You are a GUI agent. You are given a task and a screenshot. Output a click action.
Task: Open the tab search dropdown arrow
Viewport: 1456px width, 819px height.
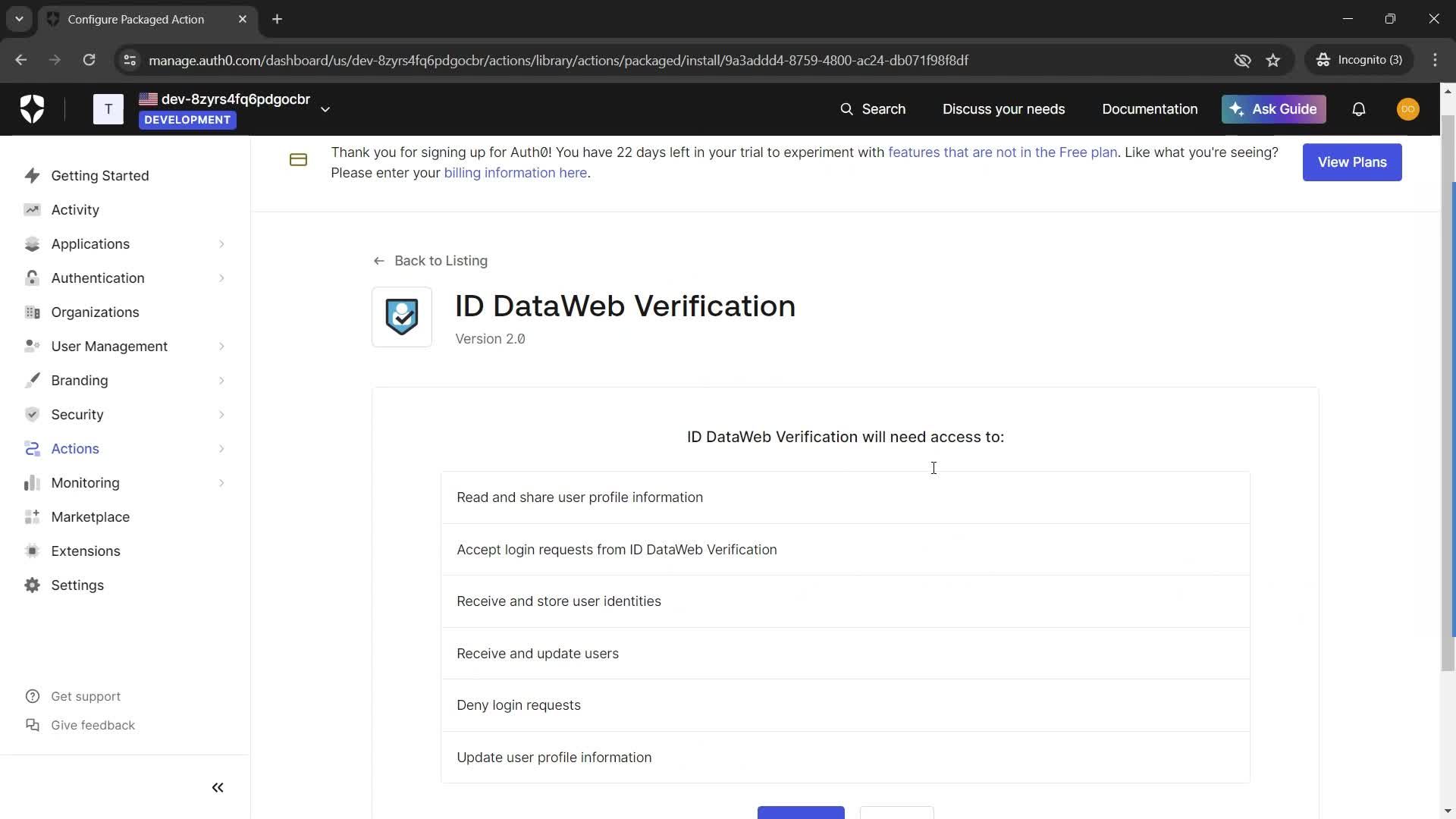(x=19, y=20)
